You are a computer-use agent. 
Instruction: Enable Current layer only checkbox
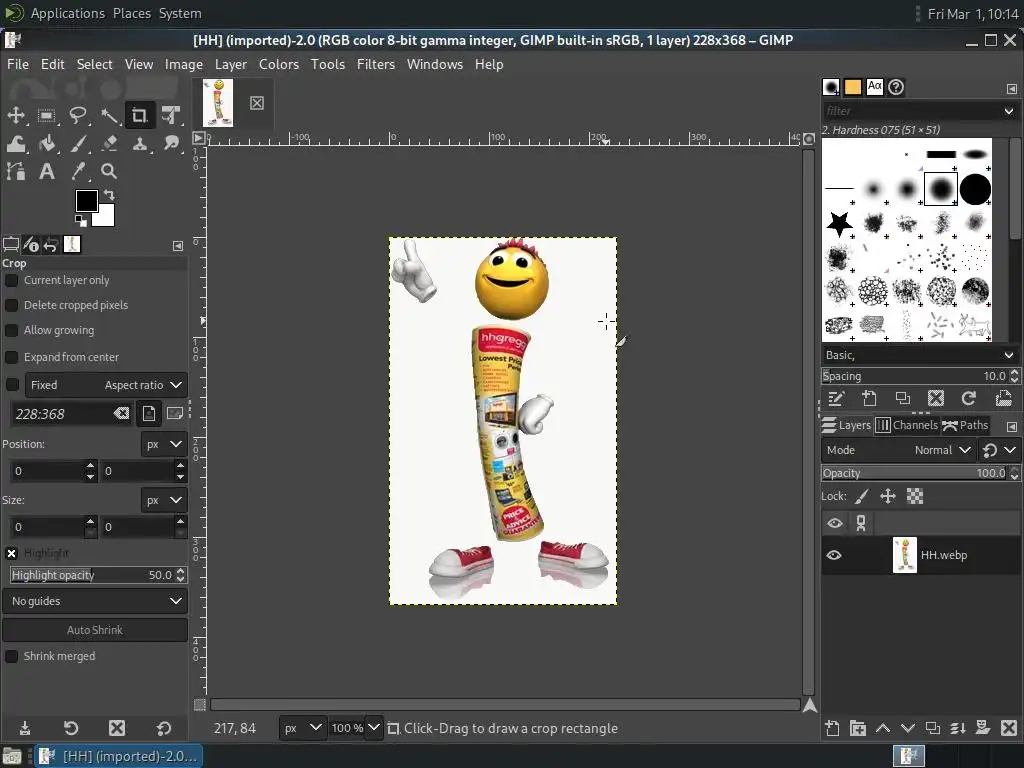coord(11,280)
